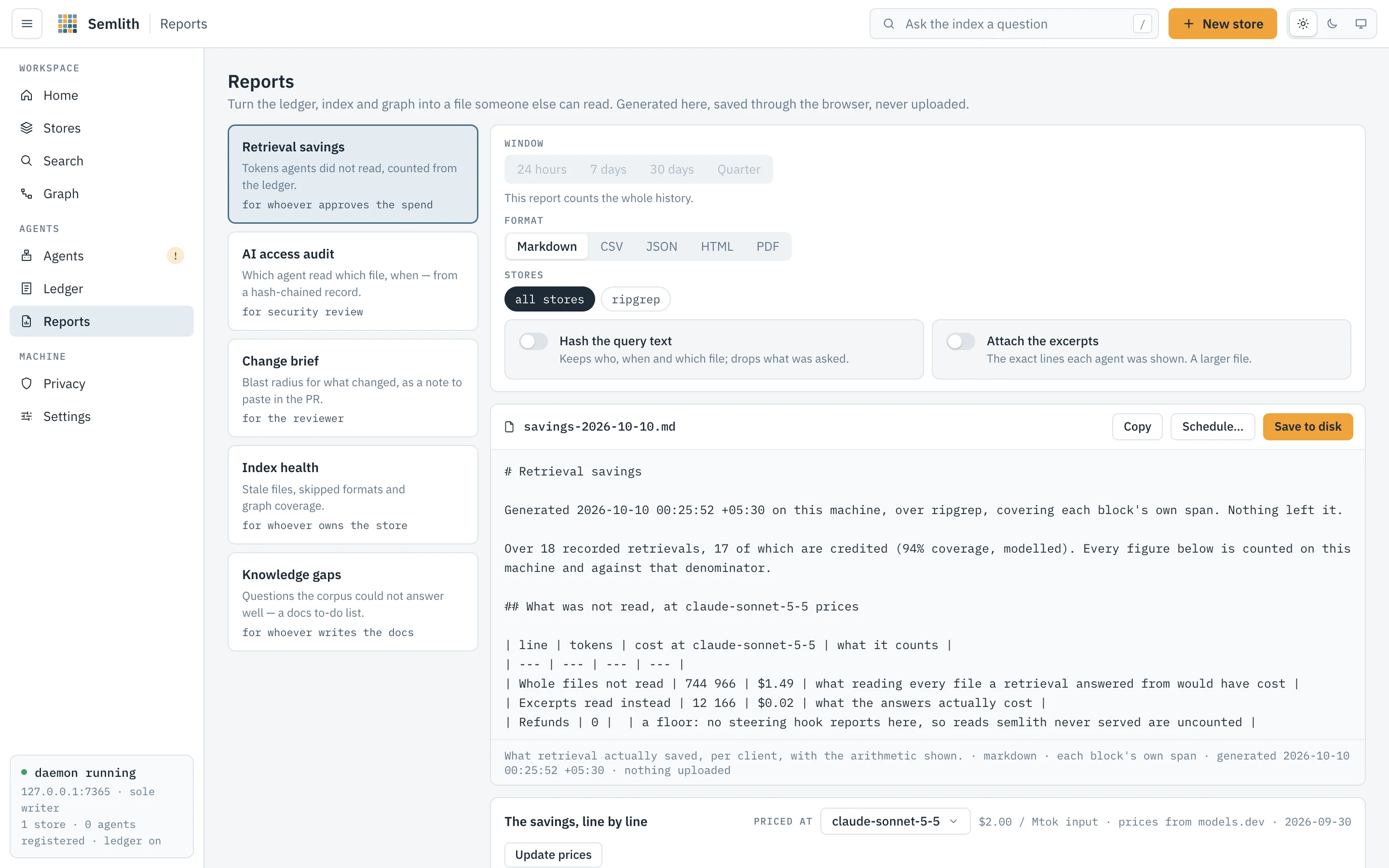Select the all stores chip
1389x868 pixels.
point(549,299)
